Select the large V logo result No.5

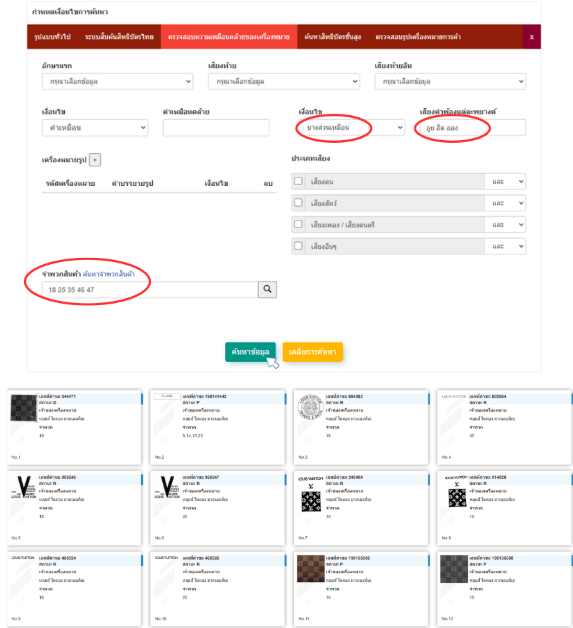(24, 487)
